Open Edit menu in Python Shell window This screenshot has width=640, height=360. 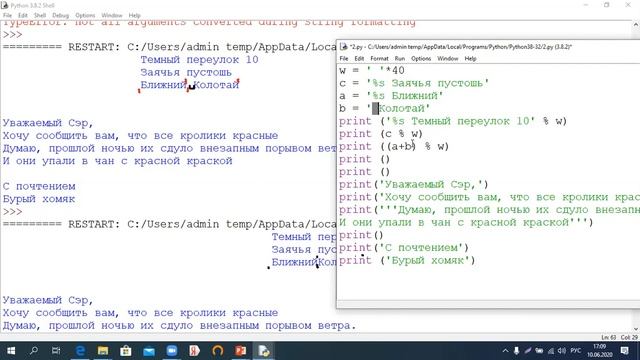pos(23,16)
